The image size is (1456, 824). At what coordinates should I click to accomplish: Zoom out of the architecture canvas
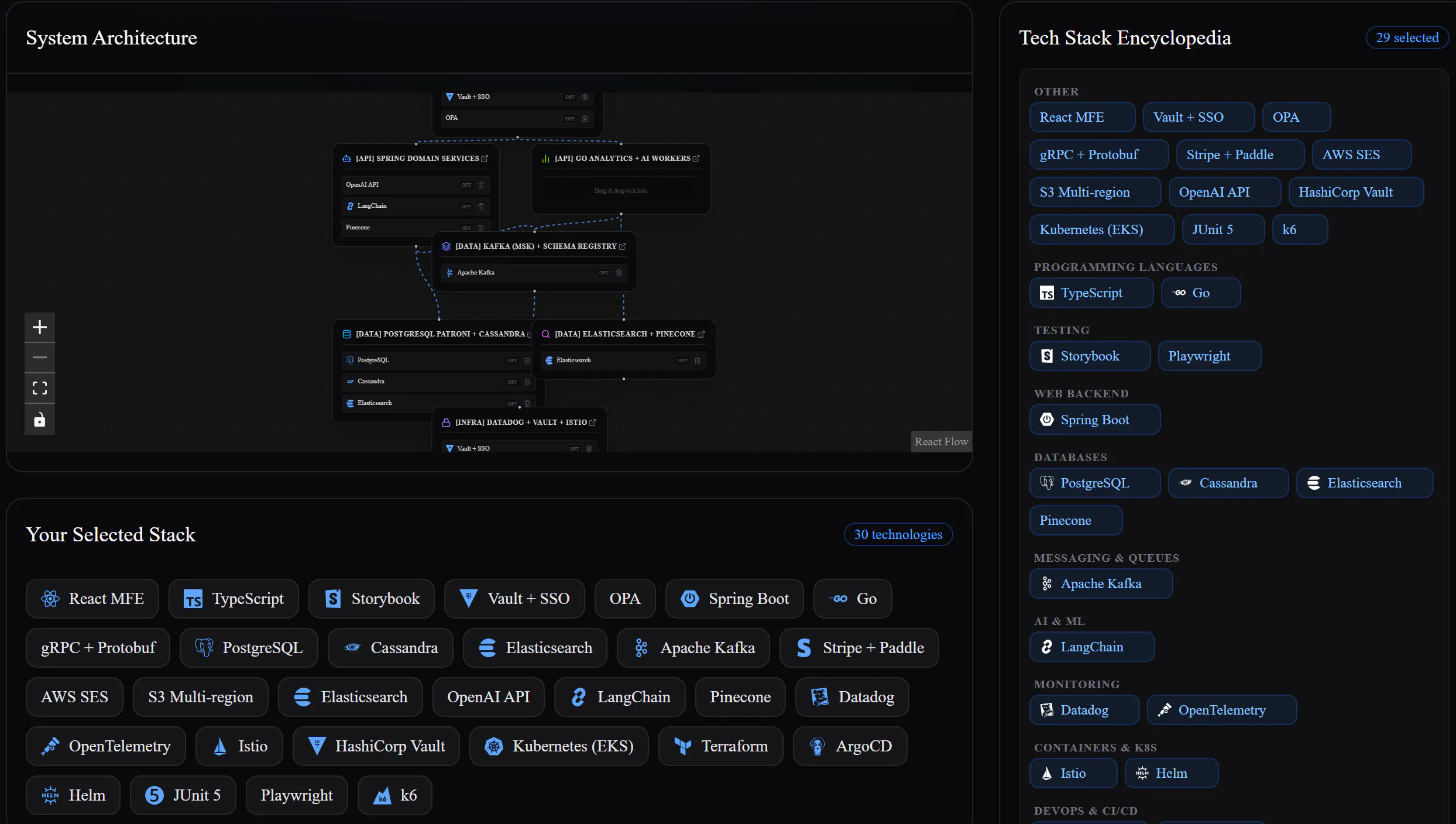click(40, 357)
